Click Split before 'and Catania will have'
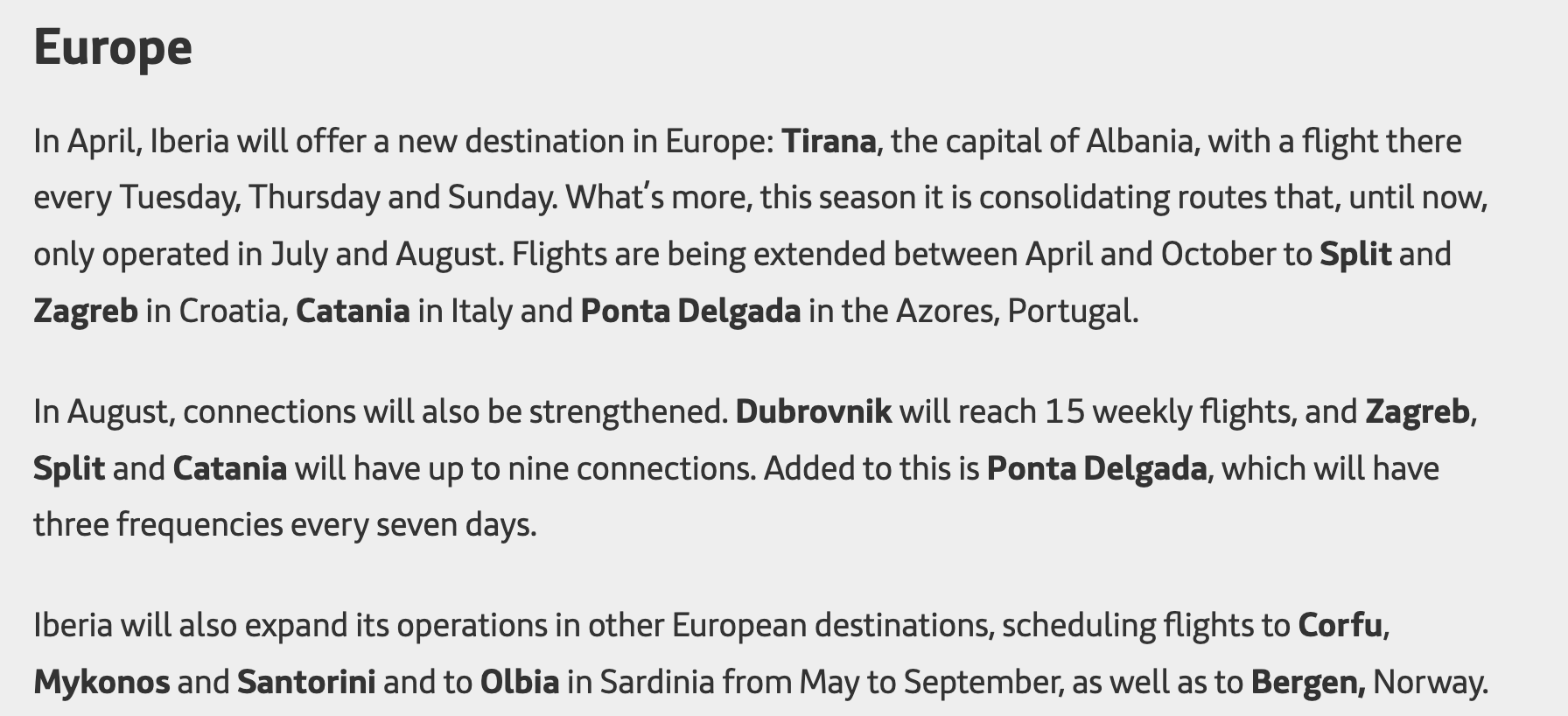 coord(69,468)
